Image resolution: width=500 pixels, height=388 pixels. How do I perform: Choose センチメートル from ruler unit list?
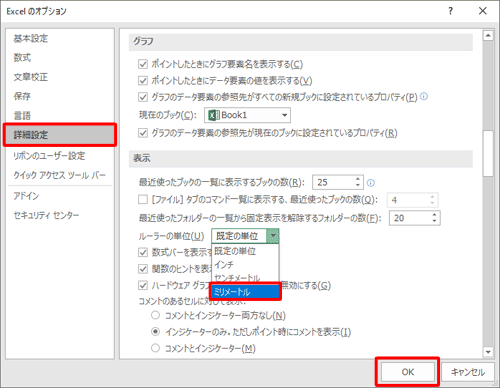245,277
